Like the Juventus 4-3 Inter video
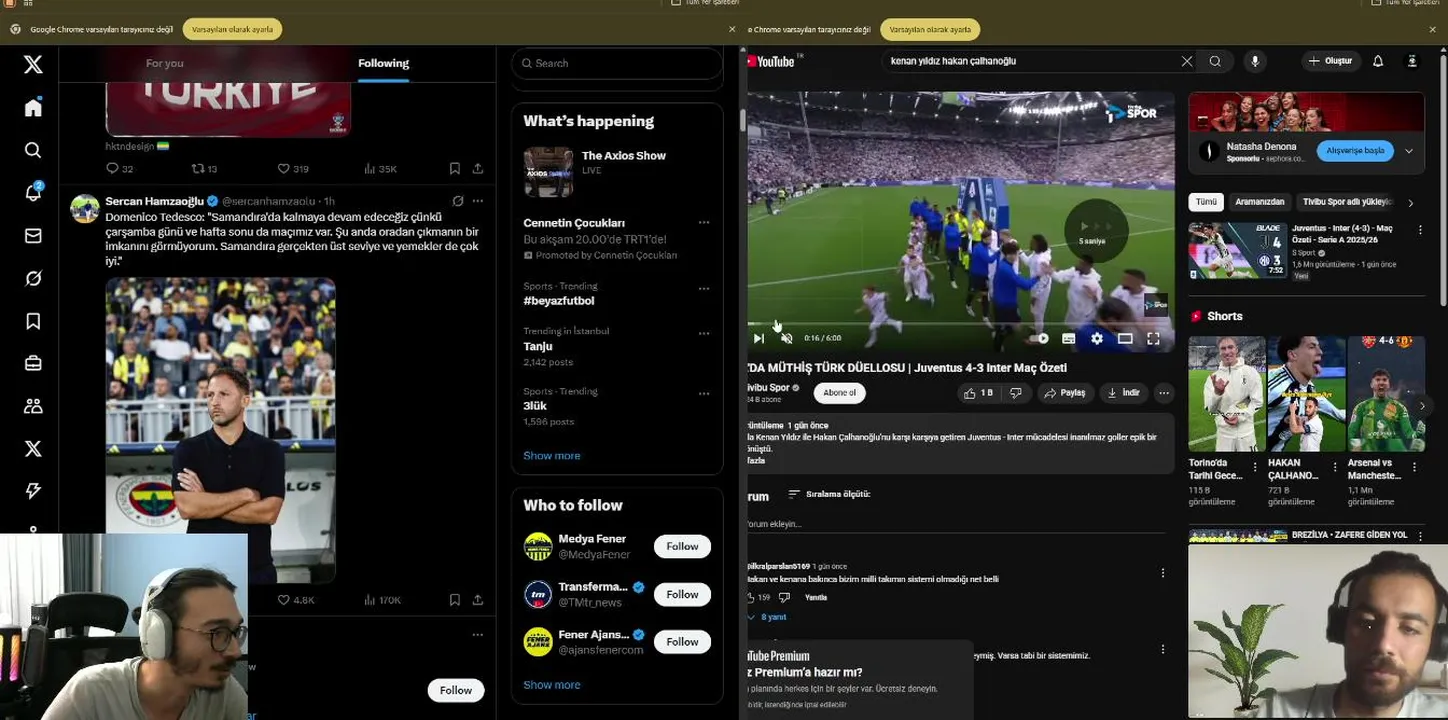 (978, 393)
